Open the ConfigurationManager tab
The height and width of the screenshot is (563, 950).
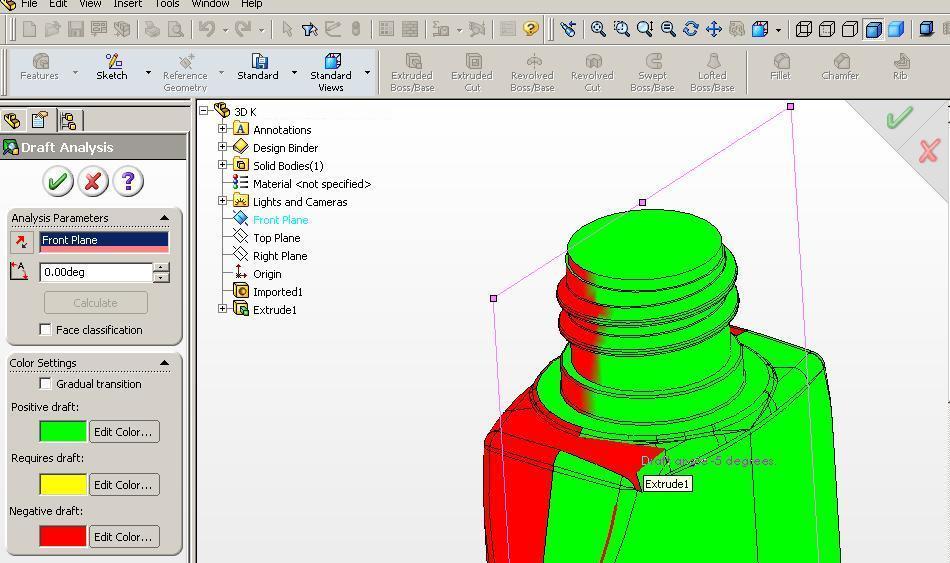tap(68, 121)
